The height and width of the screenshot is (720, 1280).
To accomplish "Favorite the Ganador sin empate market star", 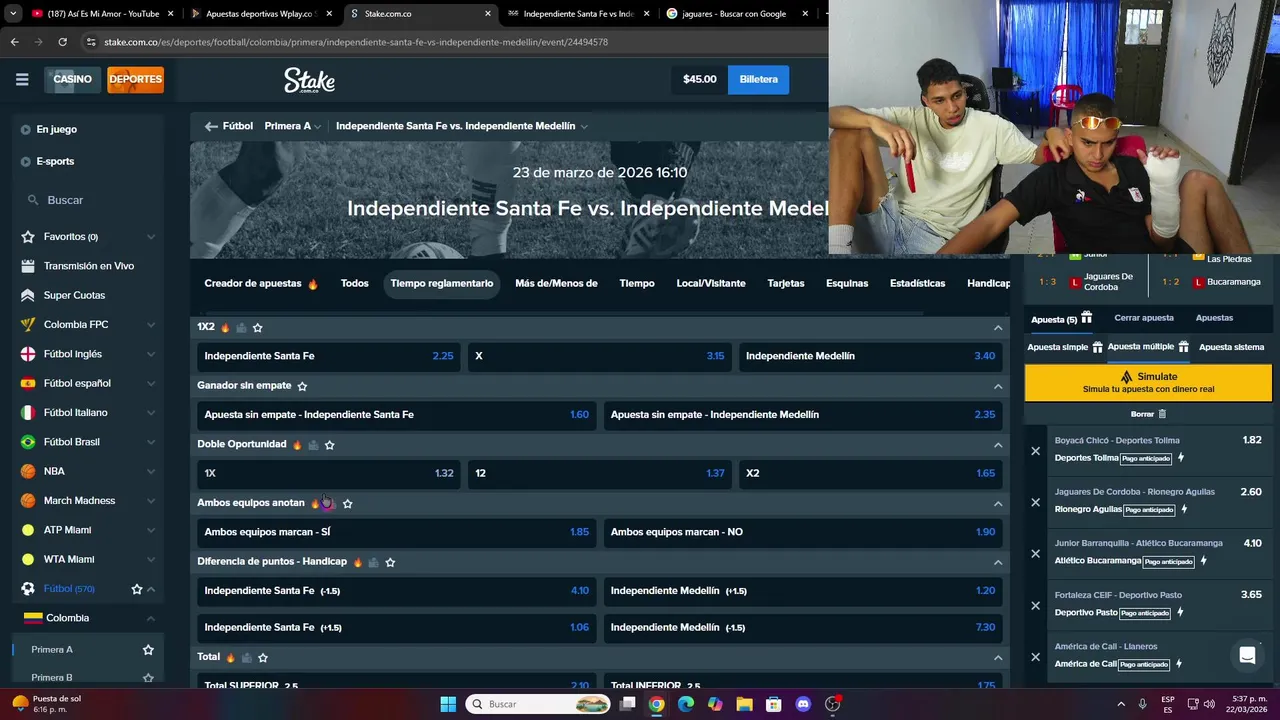I will point(302,386).
